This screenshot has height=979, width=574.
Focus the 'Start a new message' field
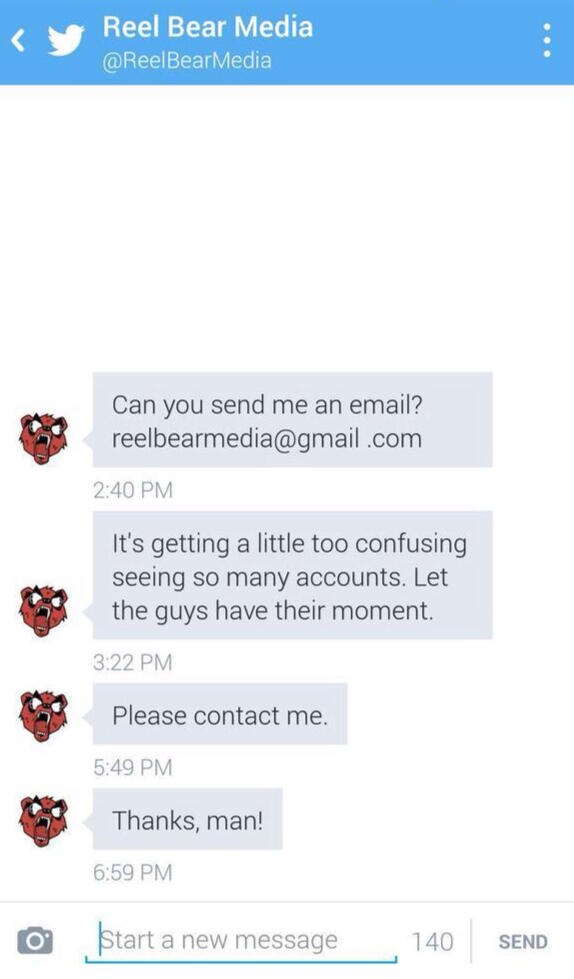(241, 941)
